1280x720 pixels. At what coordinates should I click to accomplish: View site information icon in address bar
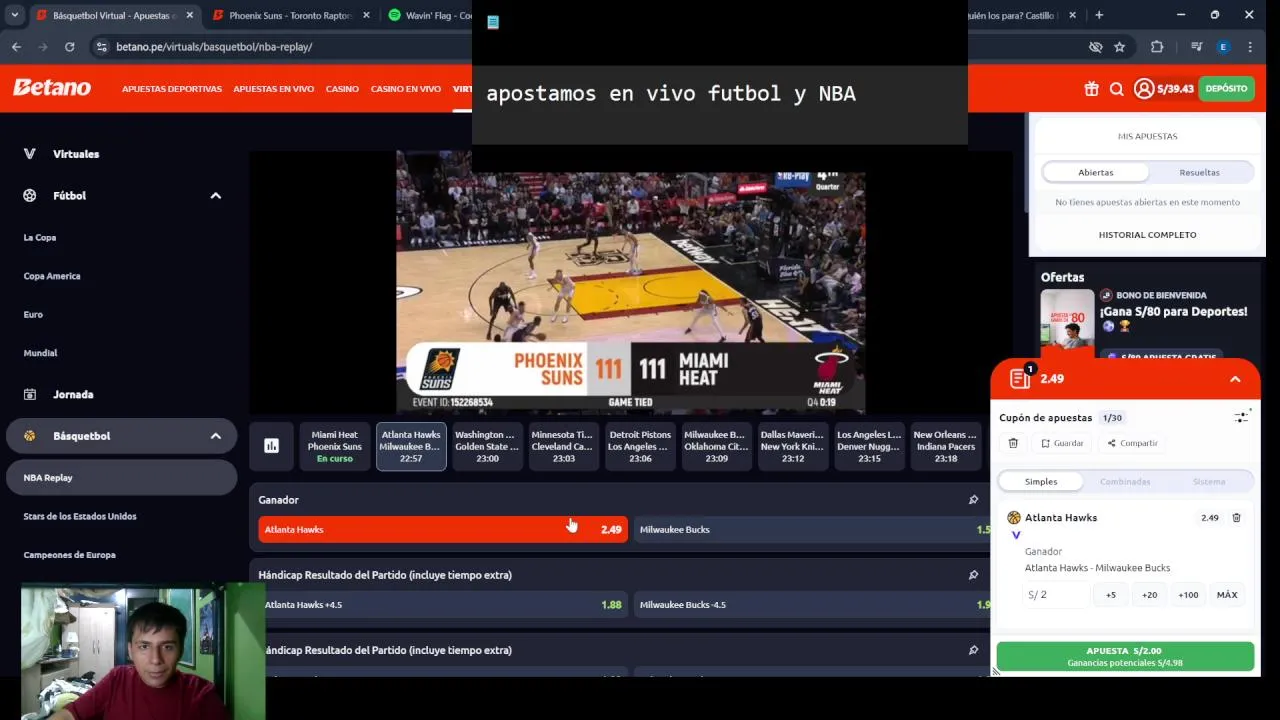click(x=101, y=47)
